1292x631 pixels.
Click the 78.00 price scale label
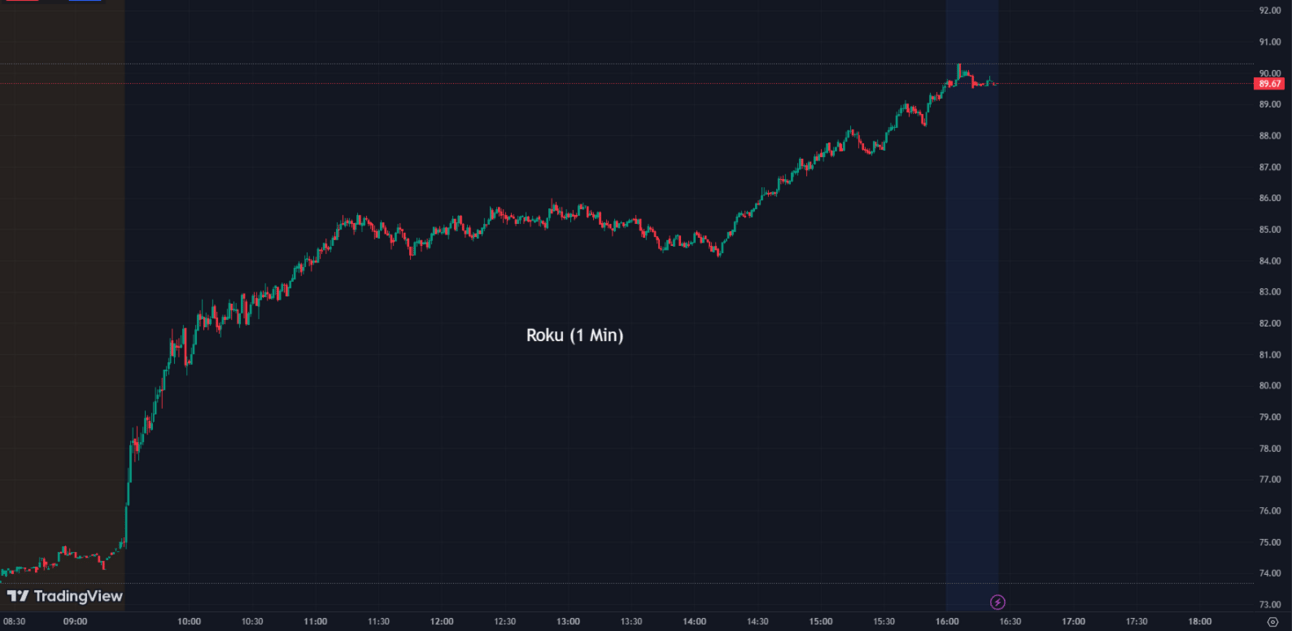[1270, 448]
